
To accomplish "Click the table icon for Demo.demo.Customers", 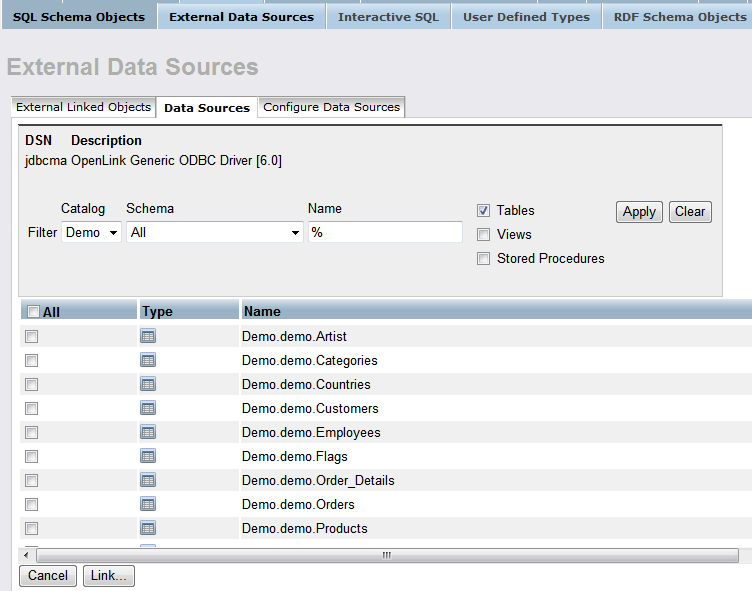I will pos(148,408).
